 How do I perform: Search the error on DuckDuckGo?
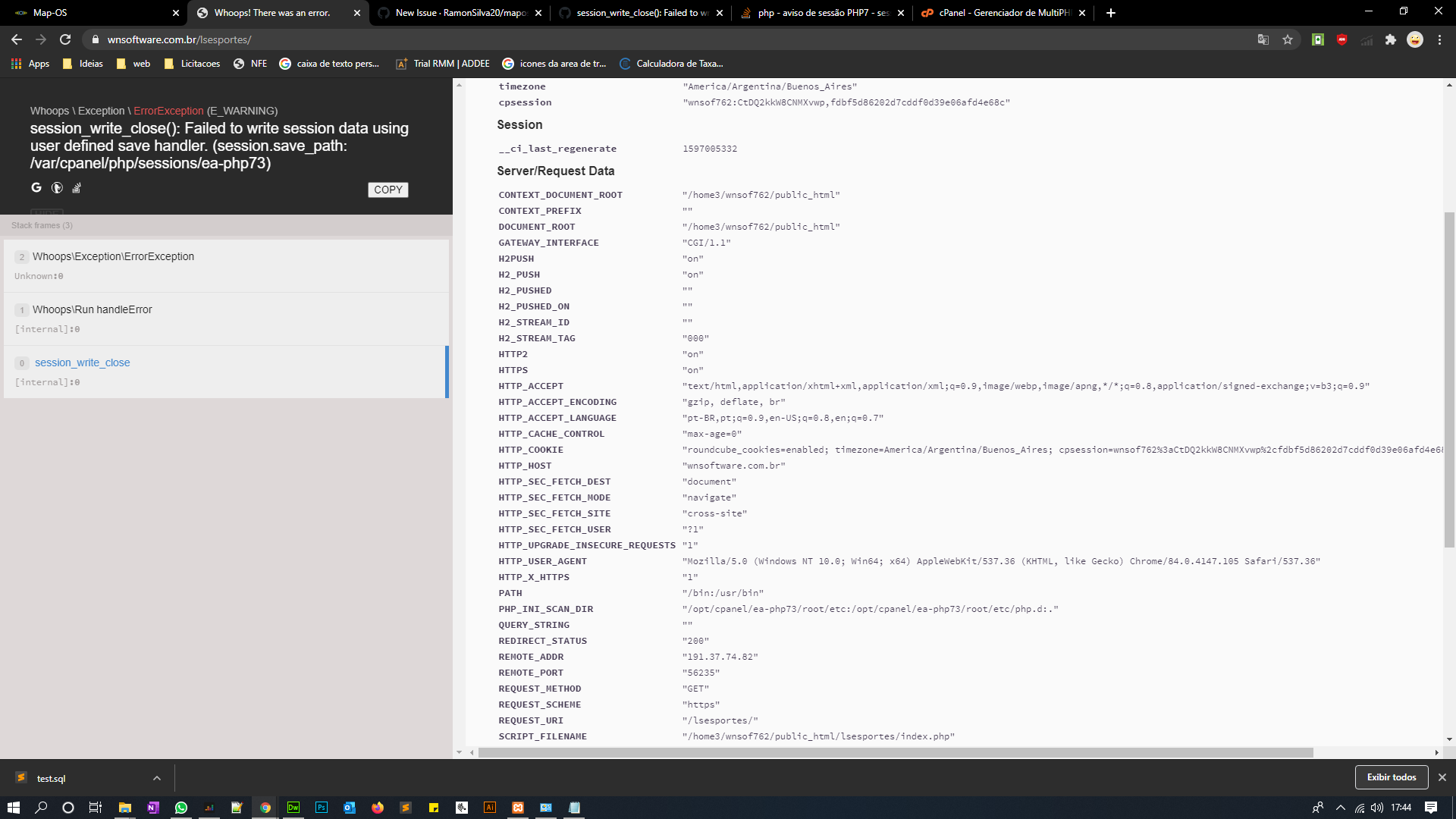tap(56, 187)
